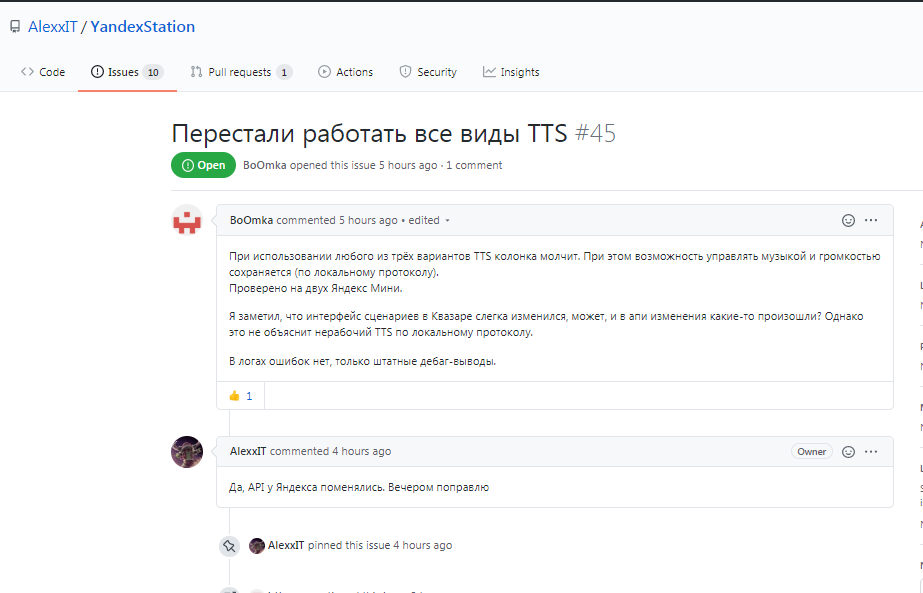Open the Security tab
This screenshot has width=923, height=593.
(x=428, y=72)
